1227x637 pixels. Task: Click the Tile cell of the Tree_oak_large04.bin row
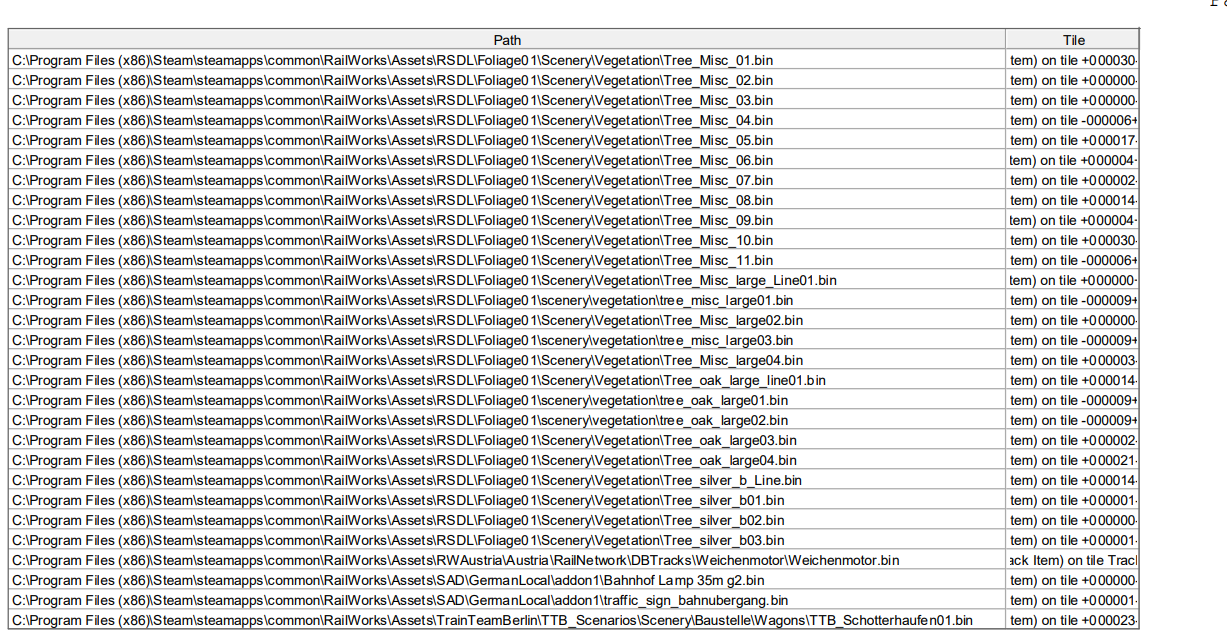coord(1073,460)
